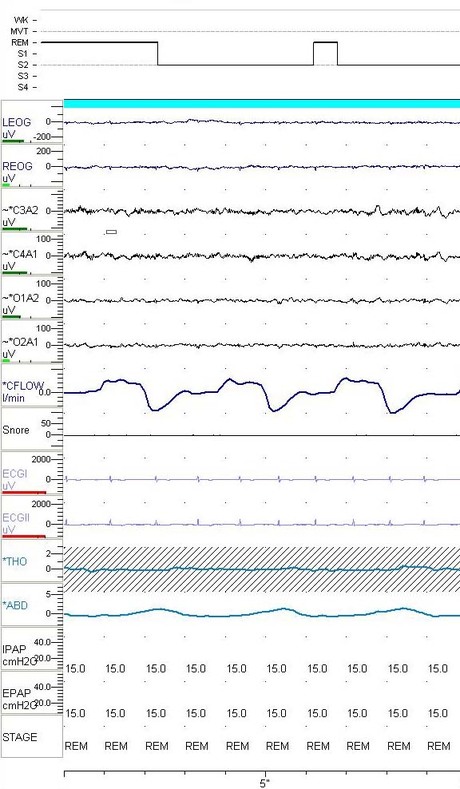Click the ECGI channel label
This screenshot has height=789, width=460.
tap(15, 474)
